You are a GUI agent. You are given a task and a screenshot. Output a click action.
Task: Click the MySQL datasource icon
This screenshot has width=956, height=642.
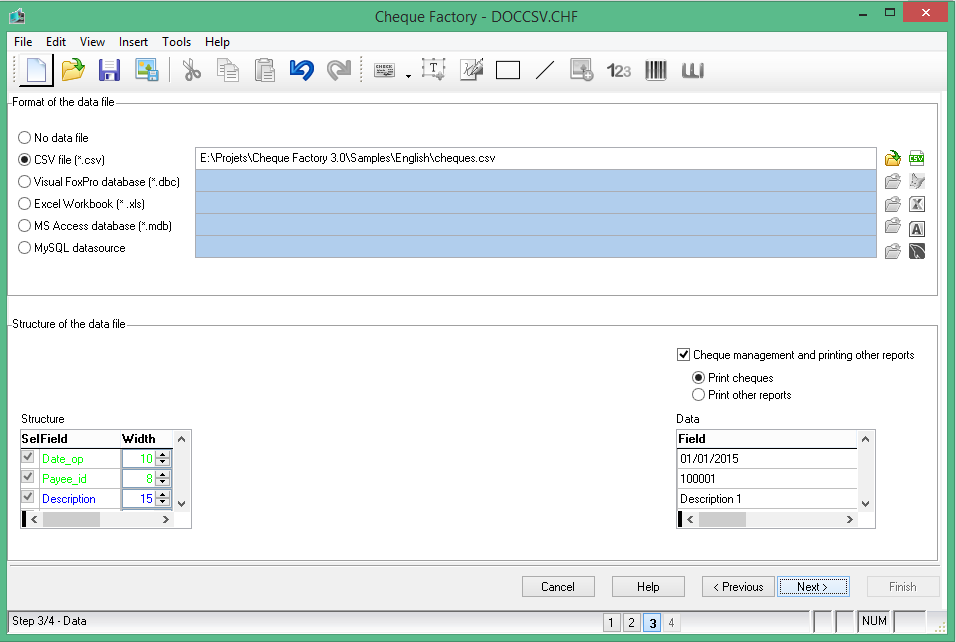tap(916, 251)
